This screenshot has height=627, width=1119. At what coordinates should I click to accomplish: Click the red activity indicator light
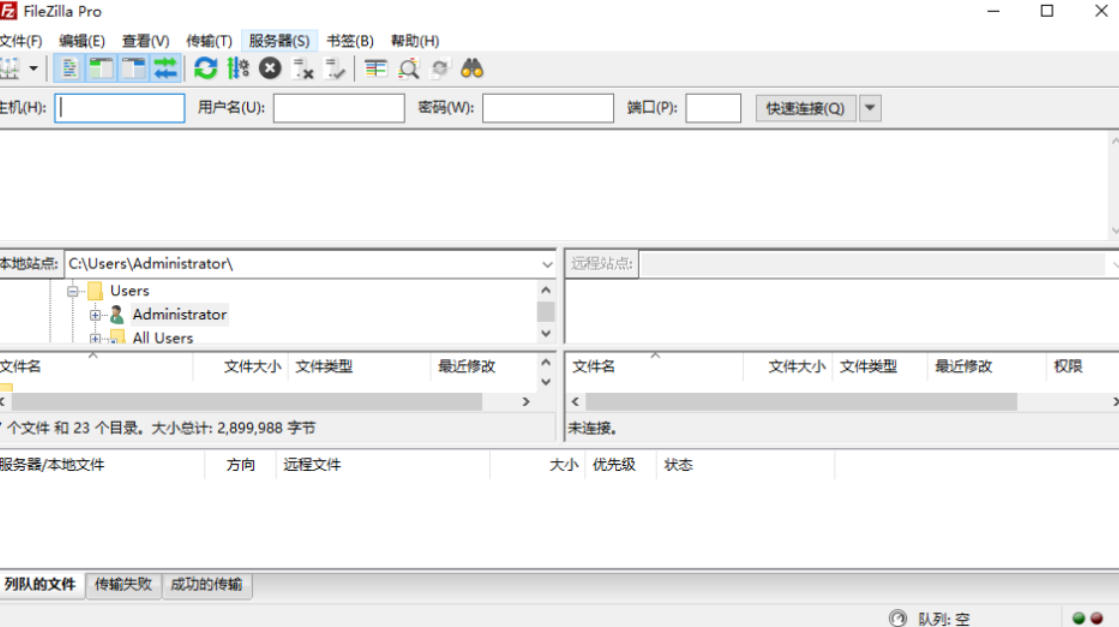[1096, 618]
